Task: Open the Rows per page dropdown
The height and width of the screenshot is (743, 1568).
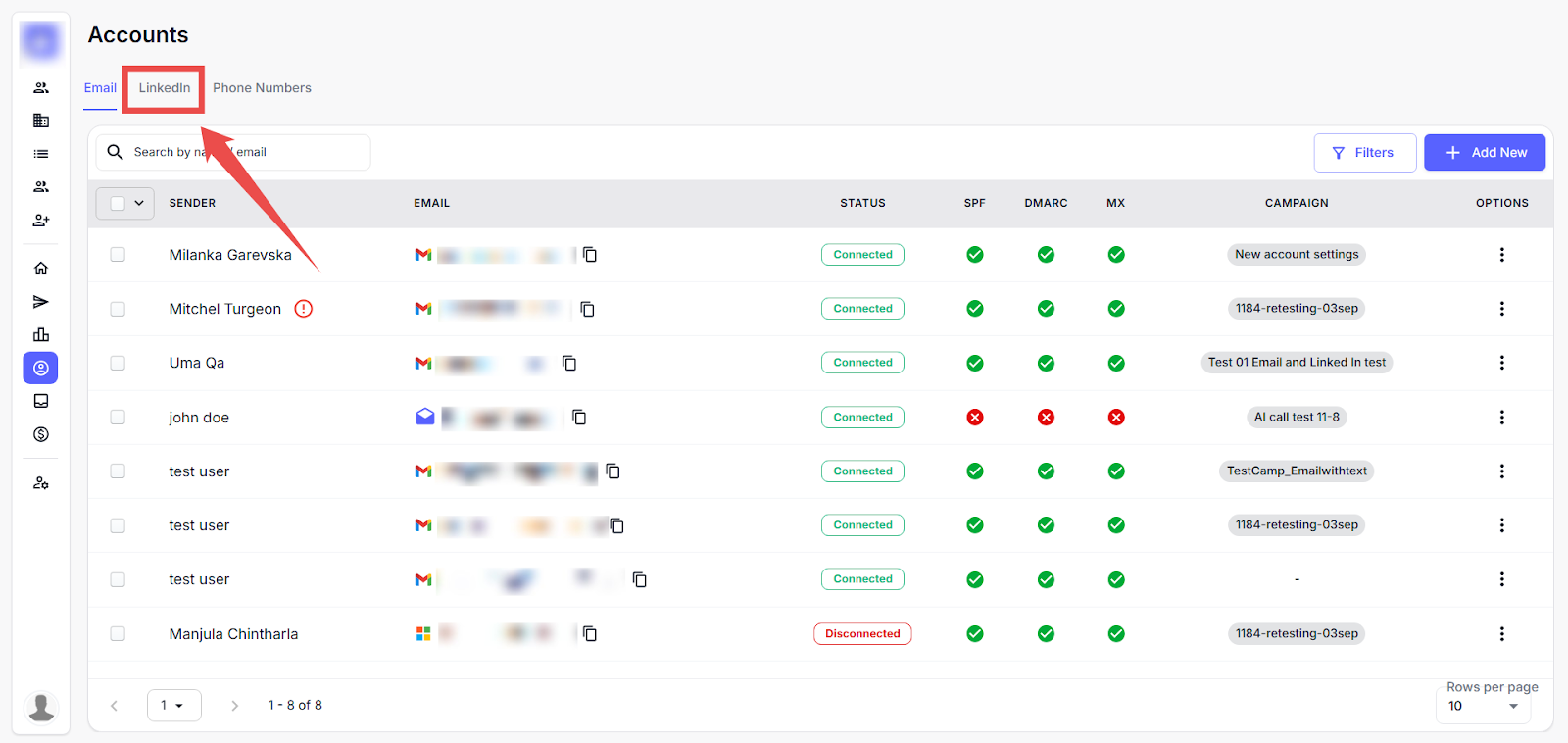Action: pos(1483,706)
